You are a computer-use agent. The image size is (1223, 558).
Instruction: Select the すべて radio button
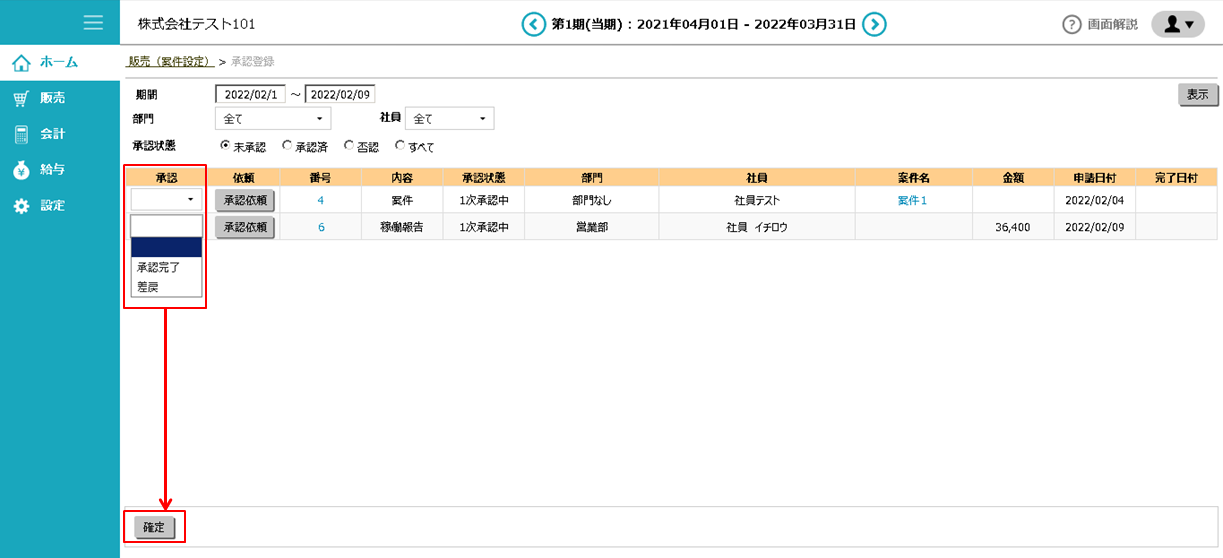(400, 146)
